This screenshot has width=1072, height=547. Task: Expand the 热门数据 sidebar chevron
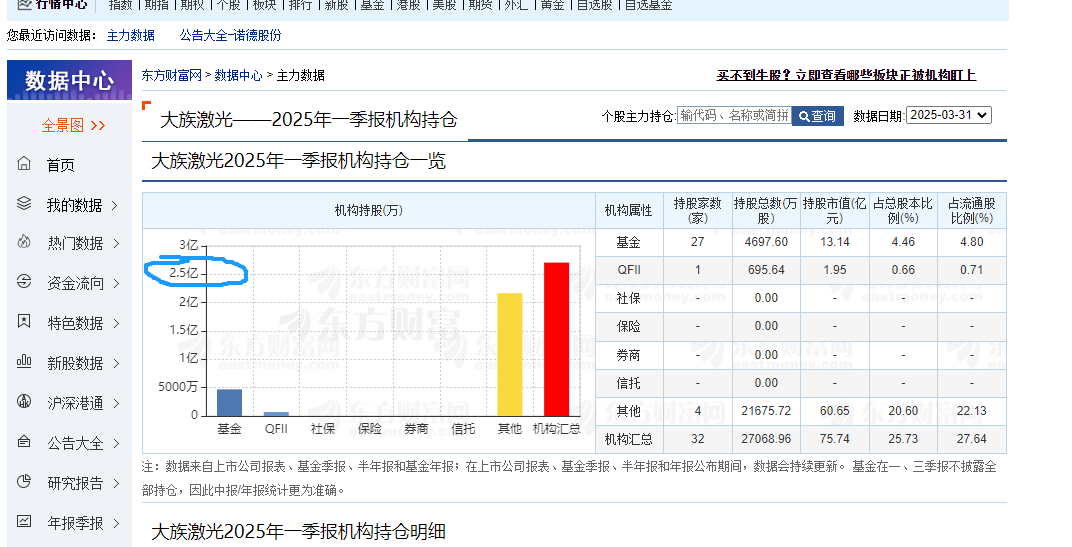116,243
